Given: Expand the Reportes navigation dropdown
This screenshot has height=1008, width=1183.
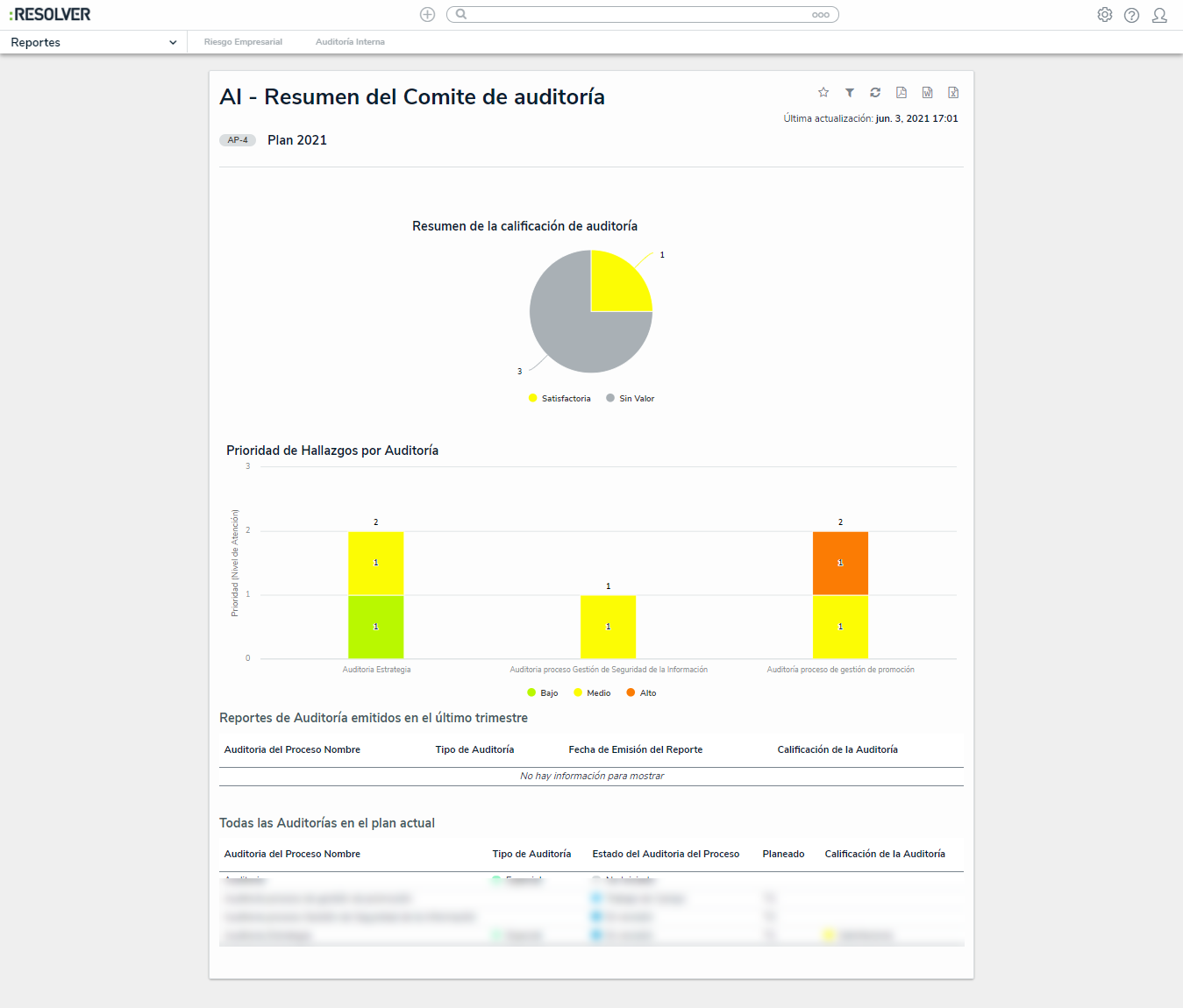Looking at the screenshot, I should tap(94, 42).
